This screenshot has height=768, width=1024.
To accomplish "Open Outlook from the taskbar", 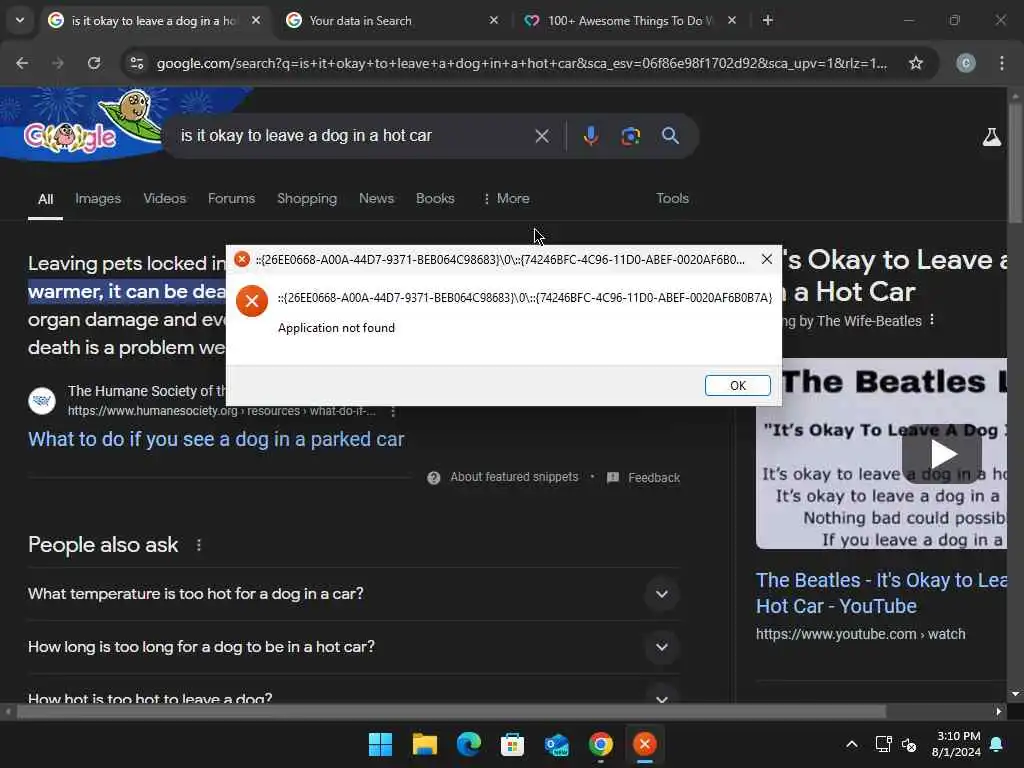I will coord(556,744).
